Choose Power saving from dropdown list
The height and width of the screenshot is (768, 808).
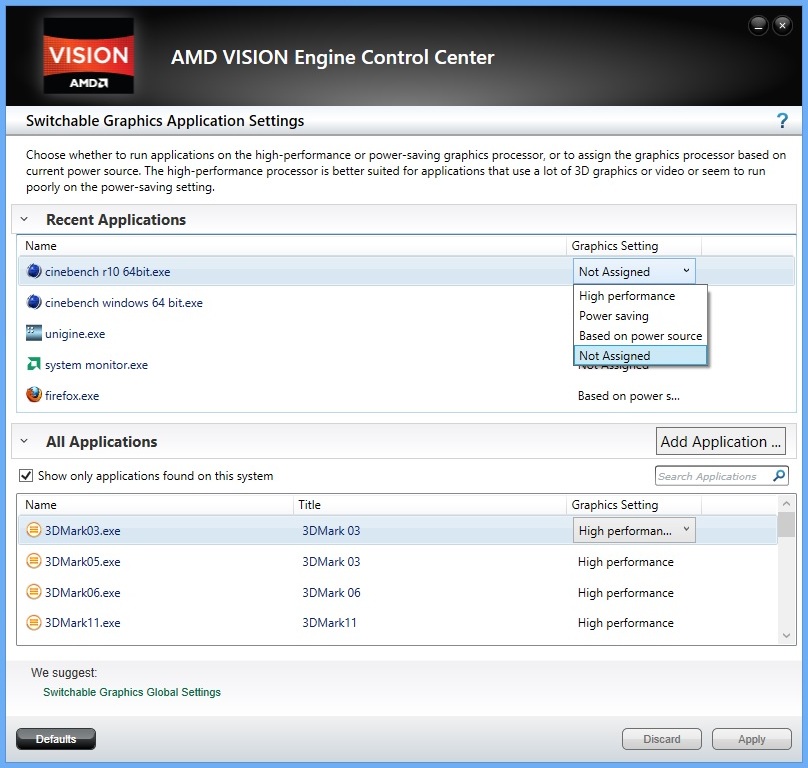[640, 315]
